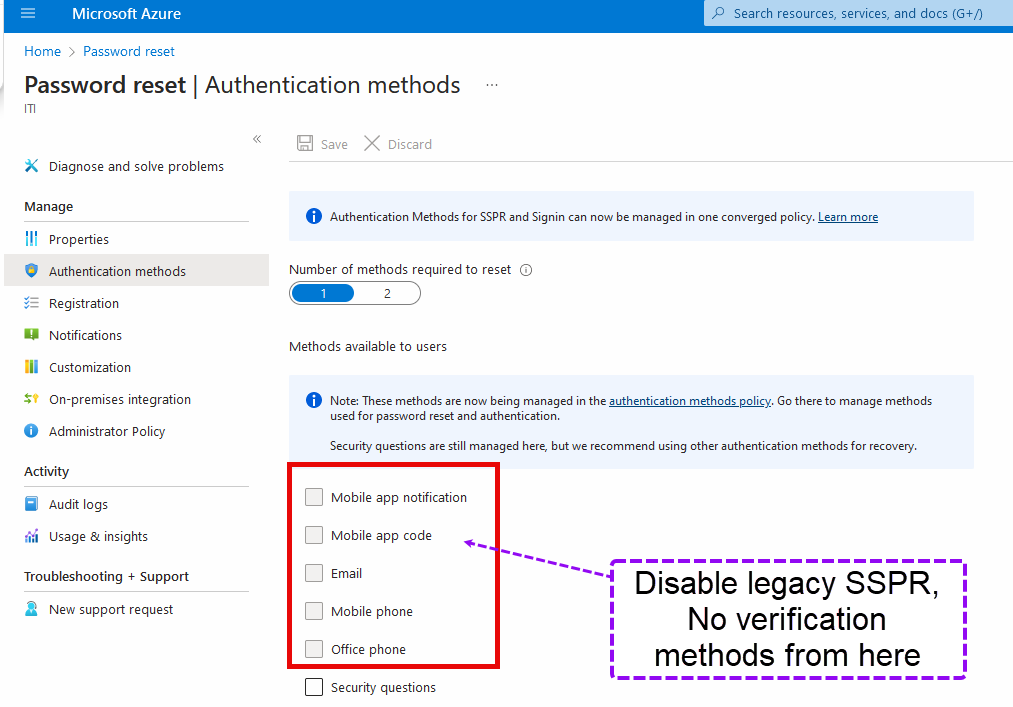Click info tooltip next to Number of methods
This screenshot has height=707, width=1013.
pyautogui.click(x=526, y=270)
